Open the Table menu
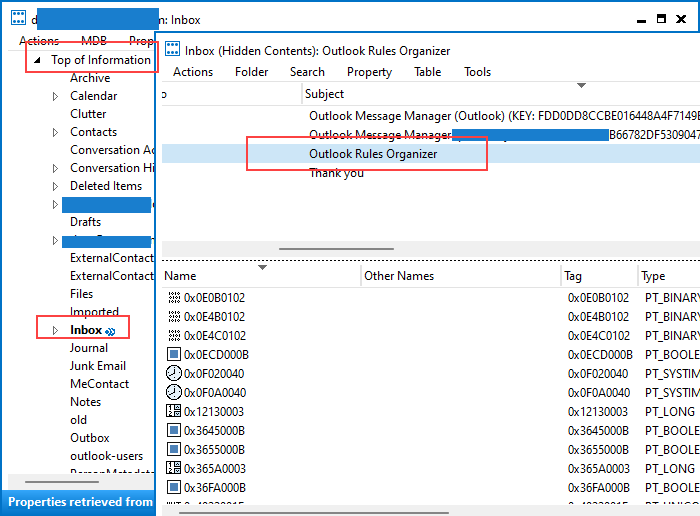This screenshot has height=516, width=700. [x=427, y=72]
